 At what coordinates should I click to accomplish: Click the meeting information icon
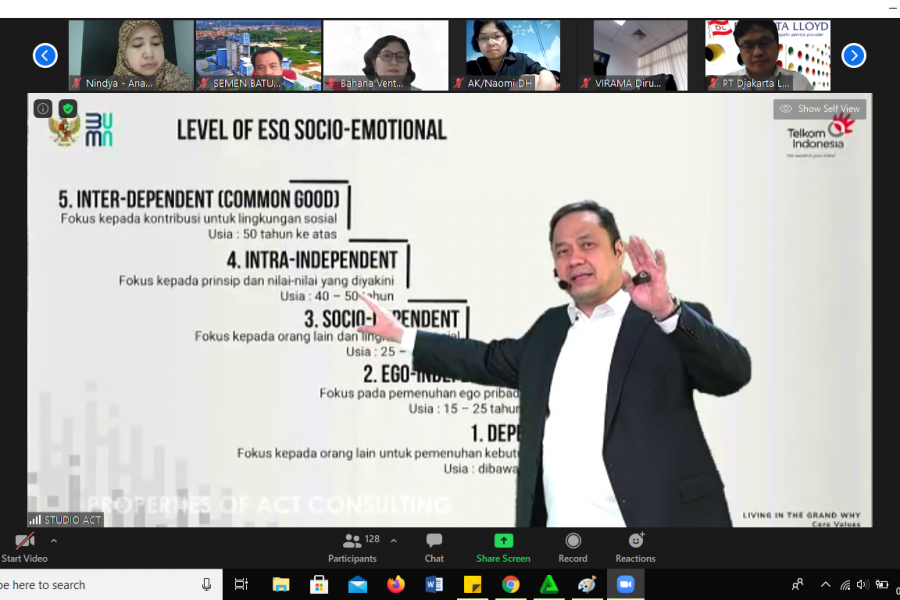pos(43,108)
